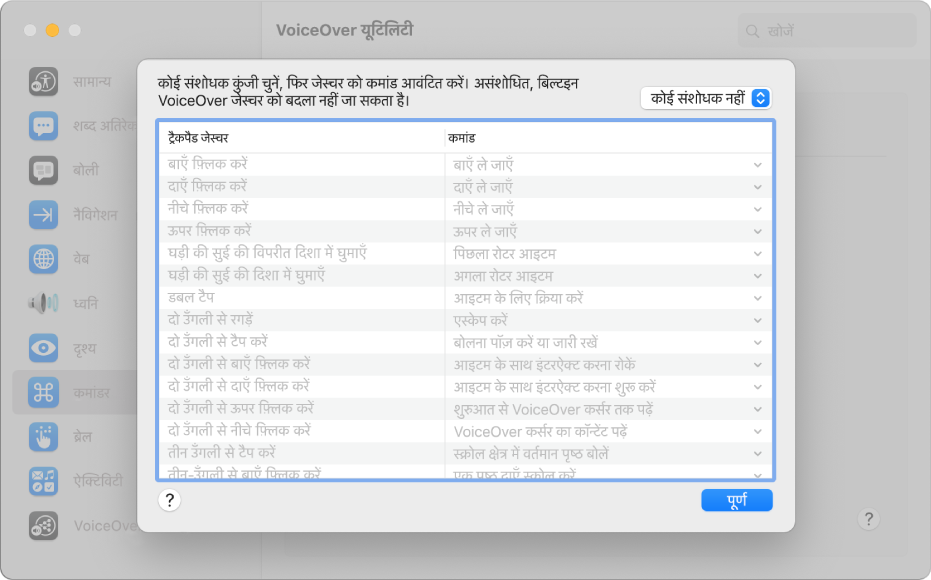Viewport: 931px width, 580px height.
Task: Select the वेब globe icon
Action: pyautogui.click(x=43, y=259)
